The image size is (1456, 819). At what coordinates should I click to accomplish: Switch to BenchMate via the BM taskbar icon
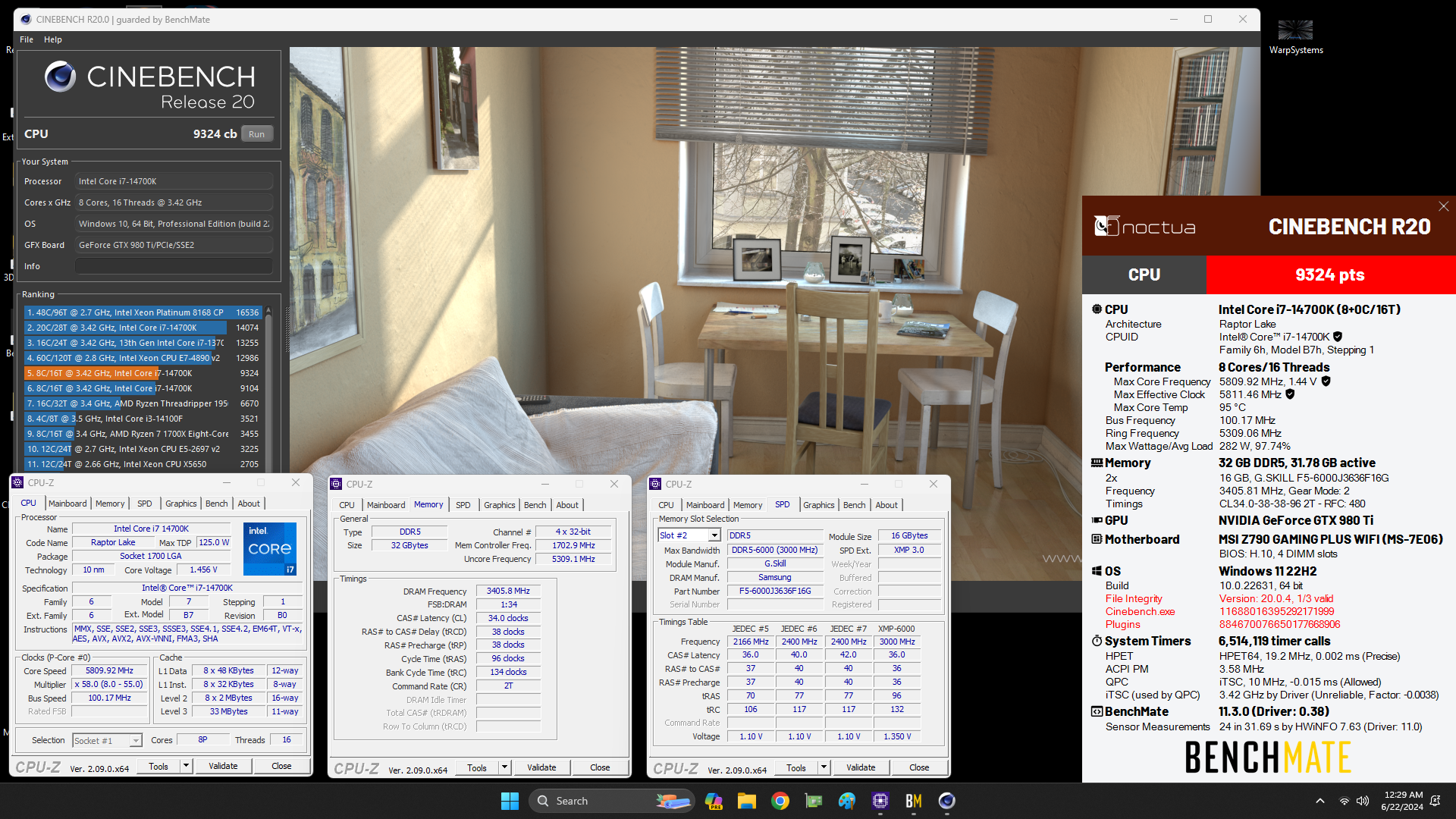coord(914,801)
